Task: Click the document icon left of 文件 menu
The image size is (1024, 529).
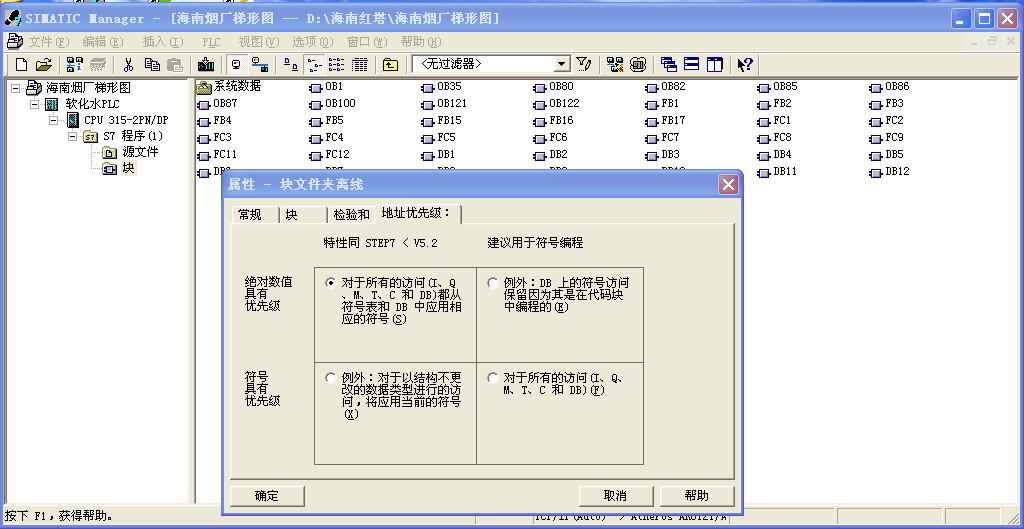Action: [x=14, y=42]
